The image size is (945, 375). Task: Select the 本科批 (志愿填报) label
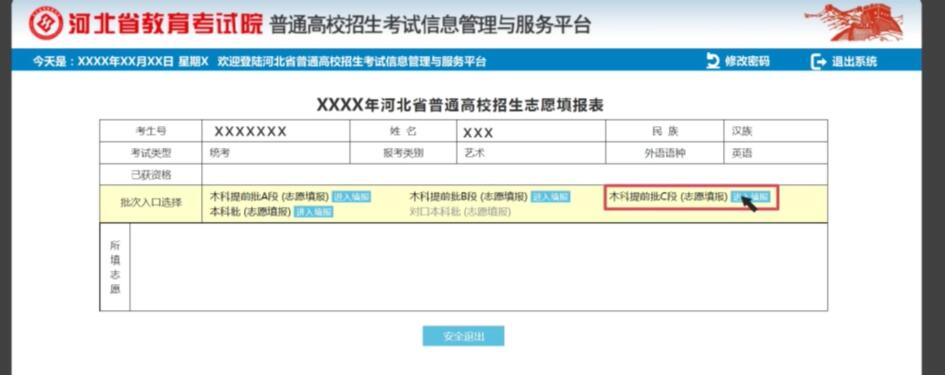click(250, 212)
